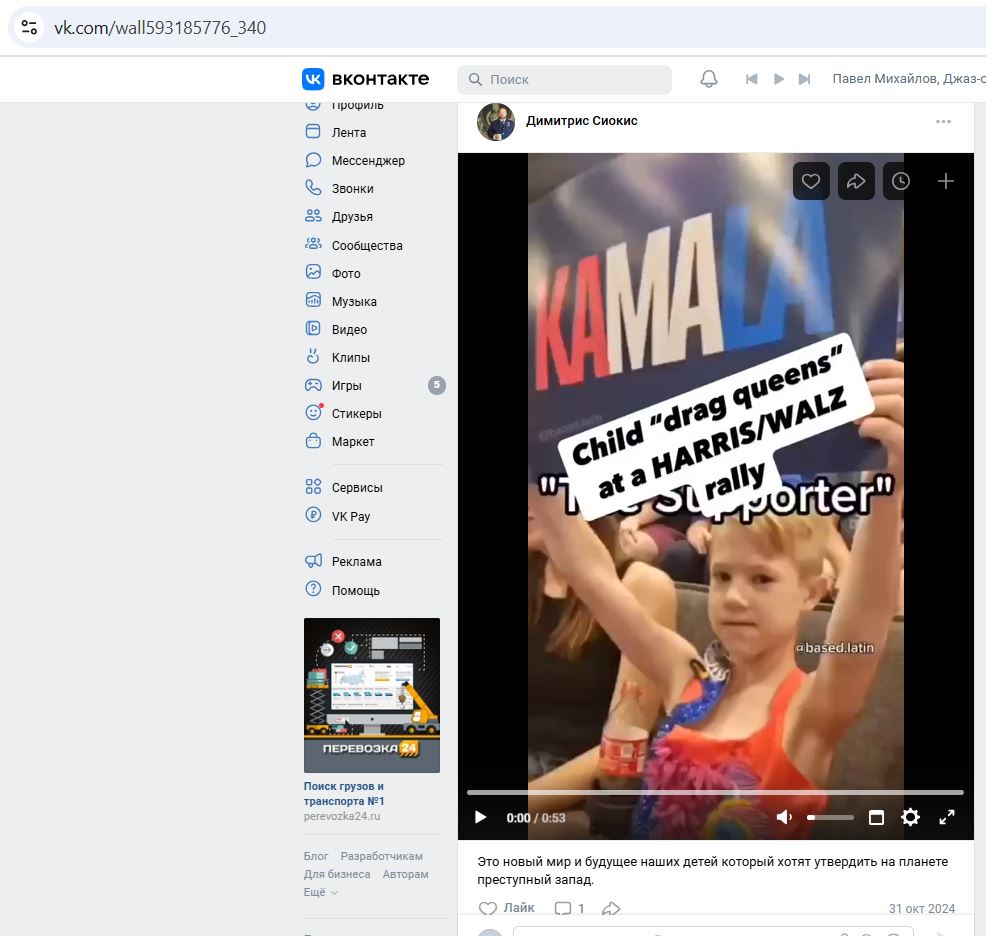986x936 pixels.
Task: Open ad link Поиск грузов и транспорта
Action: (x=344, y=793)
